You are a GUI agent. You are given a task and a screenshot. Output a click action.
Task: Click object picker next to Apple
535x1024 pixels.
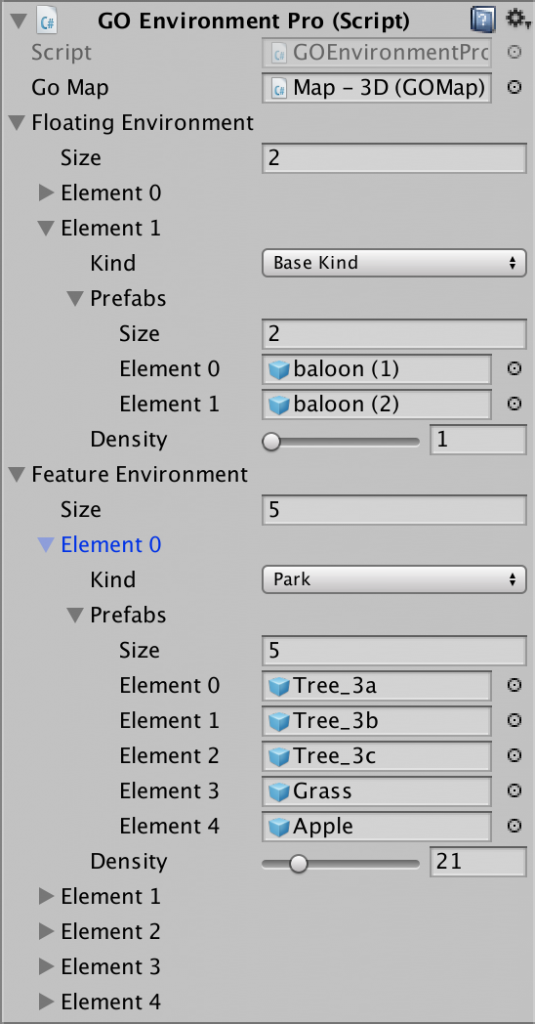[515, 827]
